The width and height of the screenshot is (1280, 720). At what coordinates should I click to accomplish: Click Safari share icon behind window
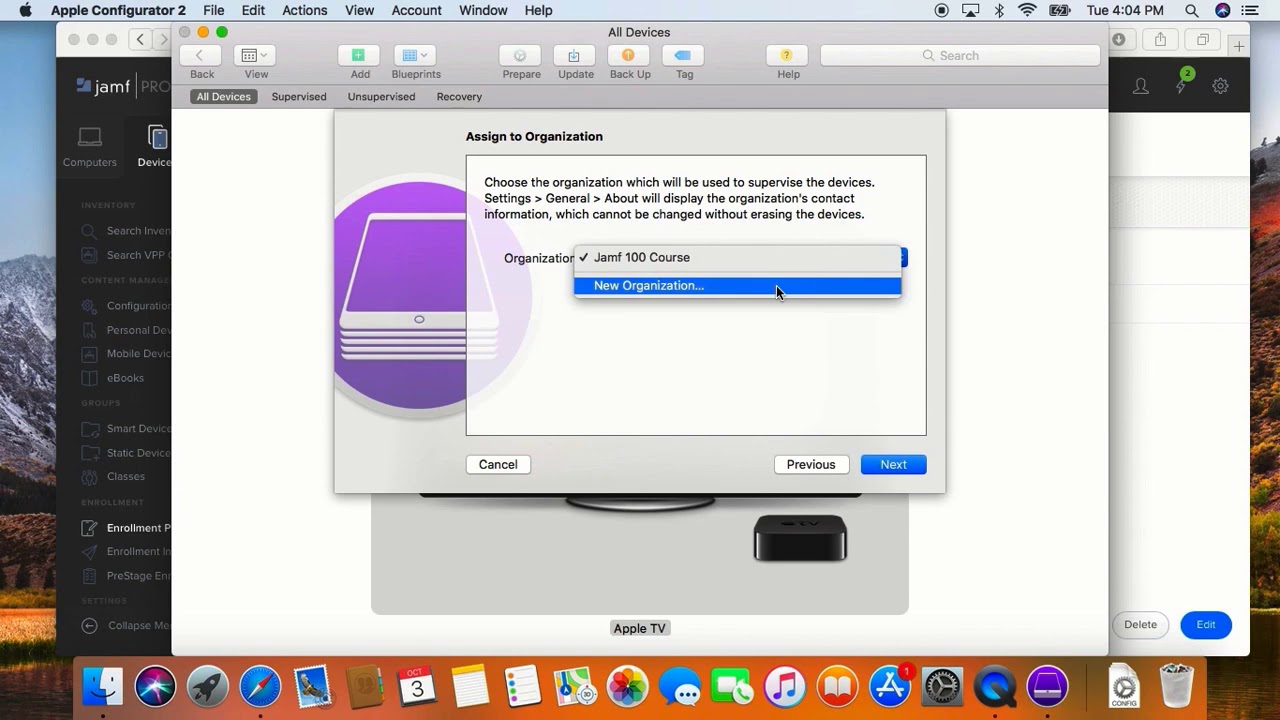click(x=1160, y=40)
